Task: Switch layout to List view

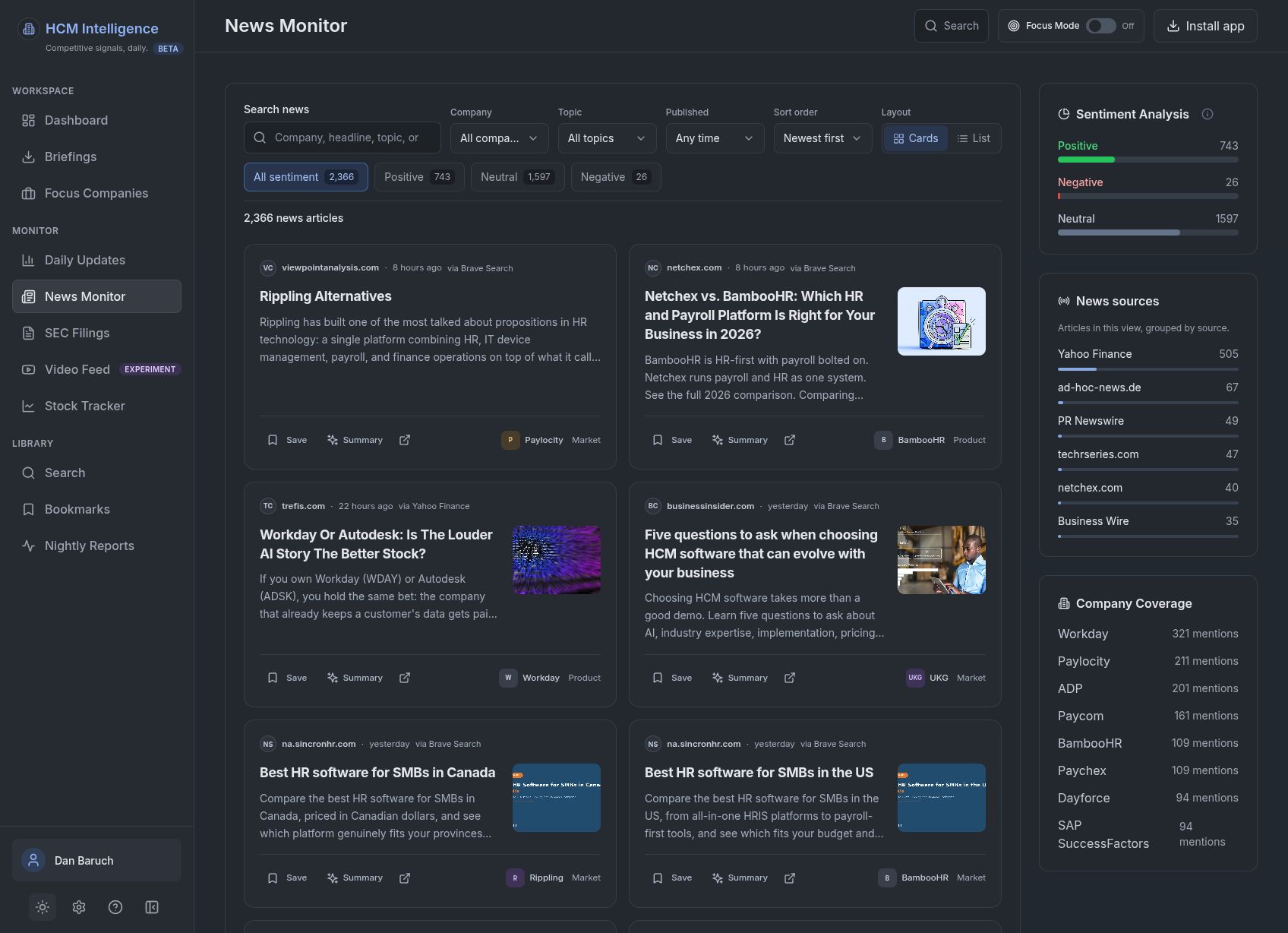Action: tap(974, 138)
